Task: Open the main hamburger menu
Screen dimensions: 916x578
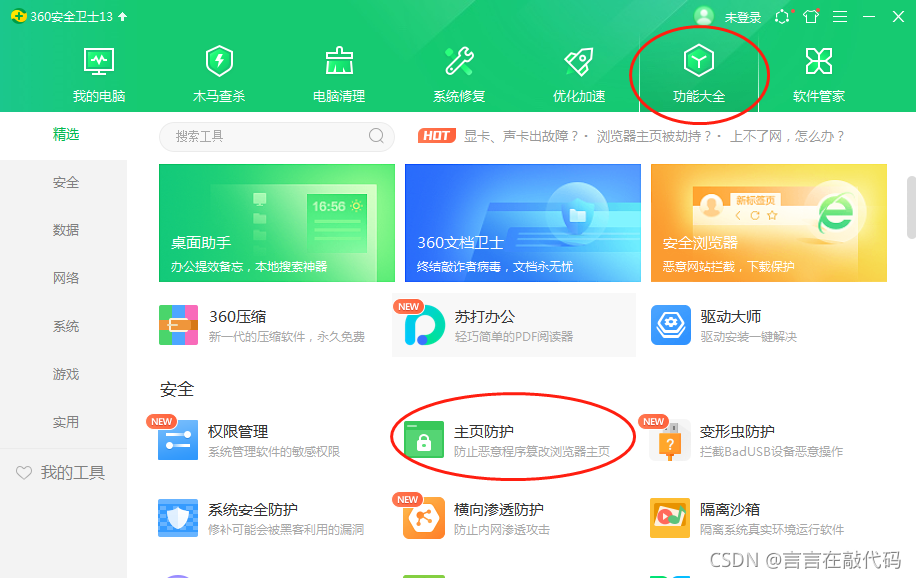Action: pyautogui.click(x=840, y=16)
